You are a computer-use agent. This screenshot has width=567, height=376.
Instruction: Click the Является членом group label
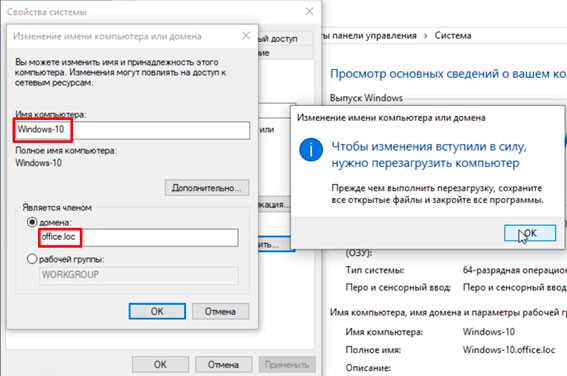pyautogui.click(x=57, y=208)
